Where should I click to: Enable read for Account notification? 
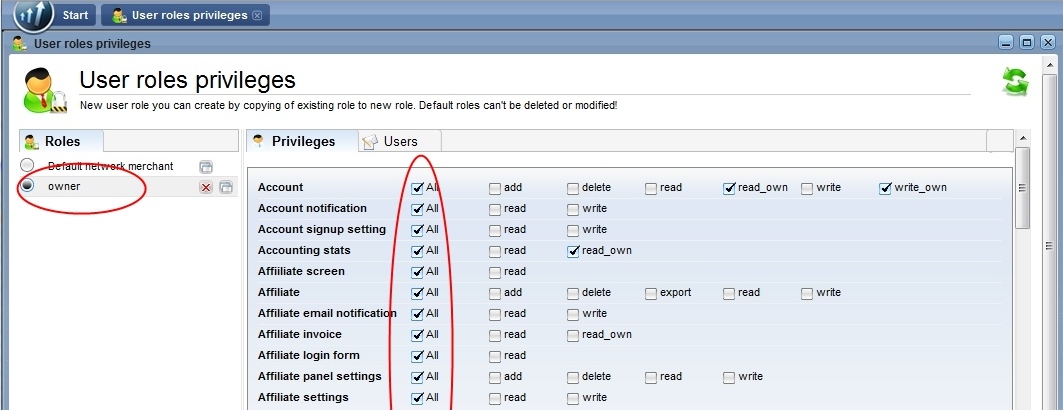click(496, 209)
